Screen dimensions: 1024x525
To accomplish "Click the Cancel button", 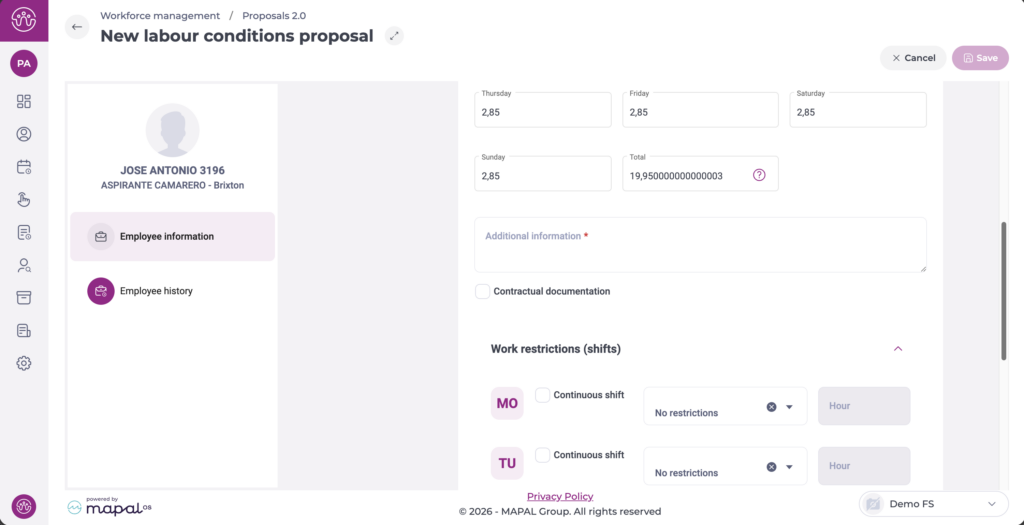I will point(913,58).
